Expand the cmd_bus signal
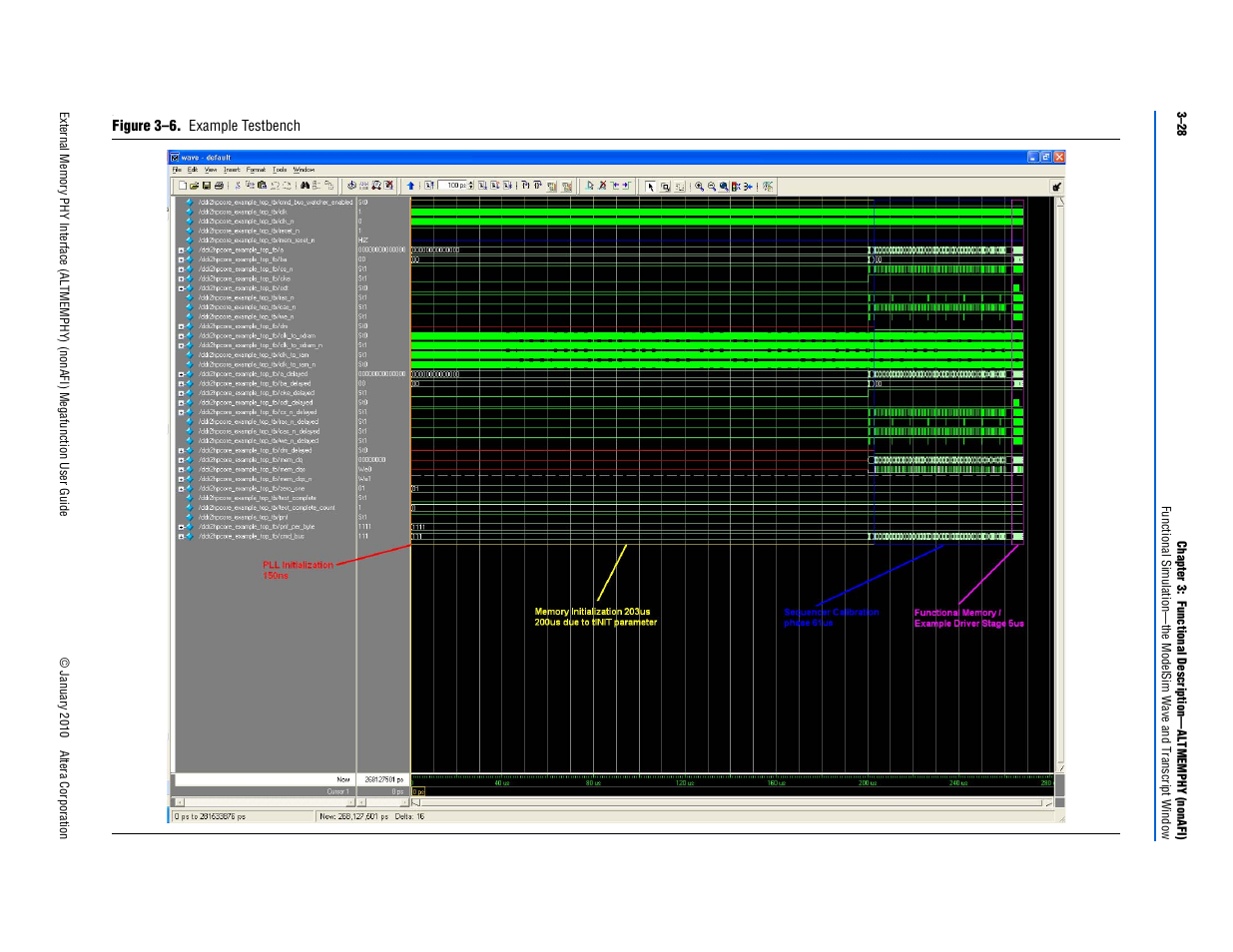The height and width of the screenshot is (952, 1233). point(181,536)
